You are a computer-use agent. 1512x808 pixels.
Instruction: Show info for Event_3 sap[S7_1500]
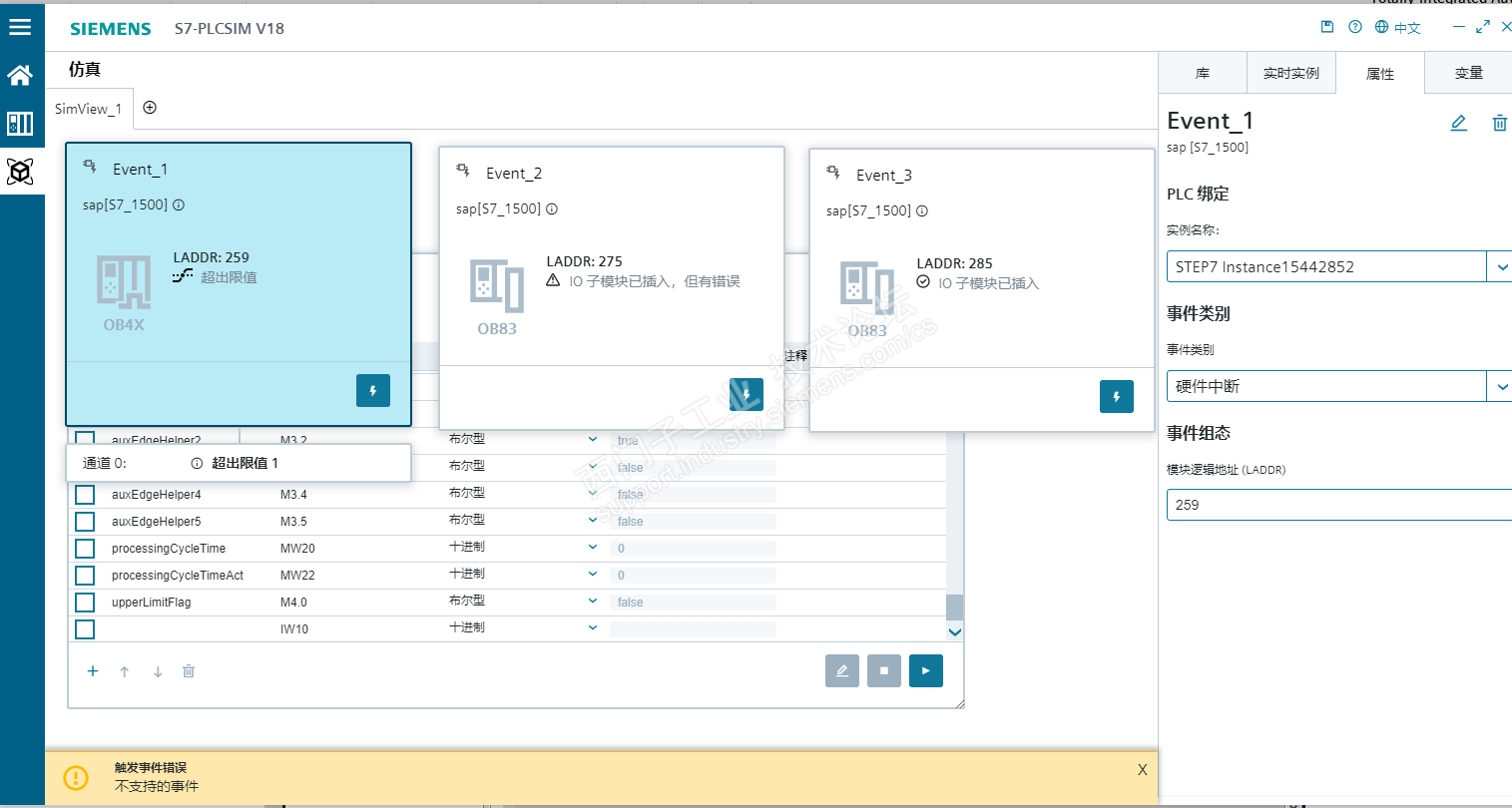[x=922, y=211]
